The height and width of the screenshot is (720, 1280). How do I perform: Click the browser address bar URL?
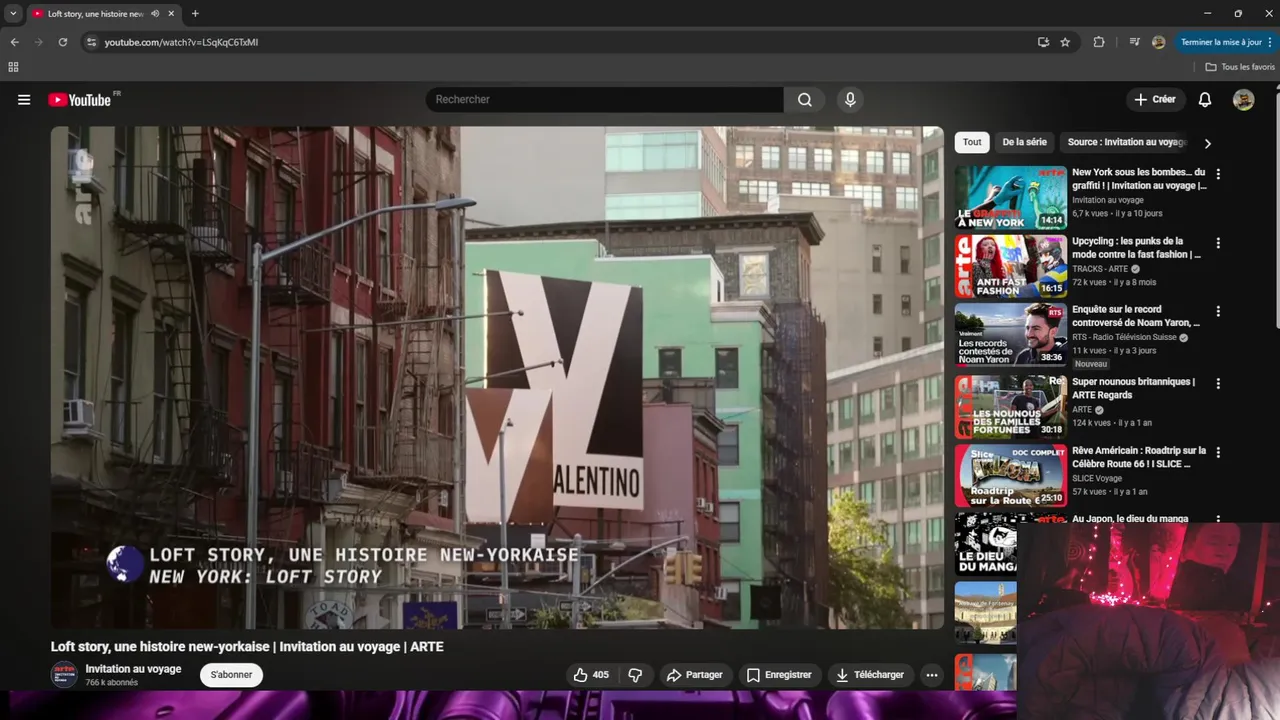(181, 42)
